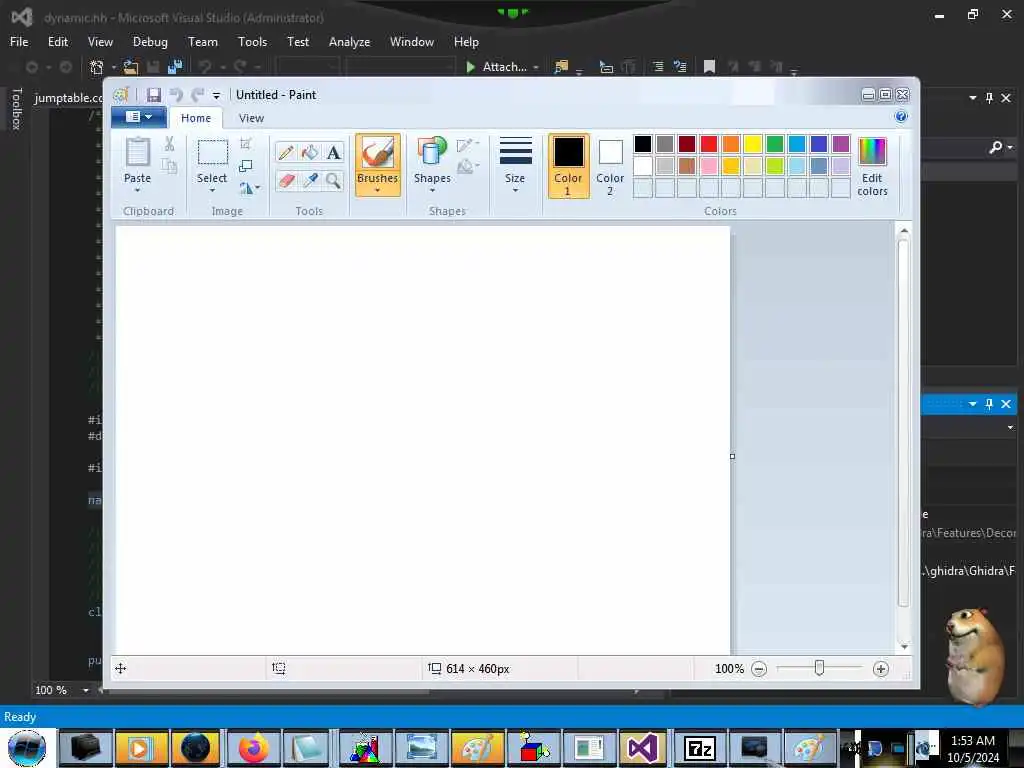
Task: Open Firefox from the taskbar
Action: (x=253, y=748)
